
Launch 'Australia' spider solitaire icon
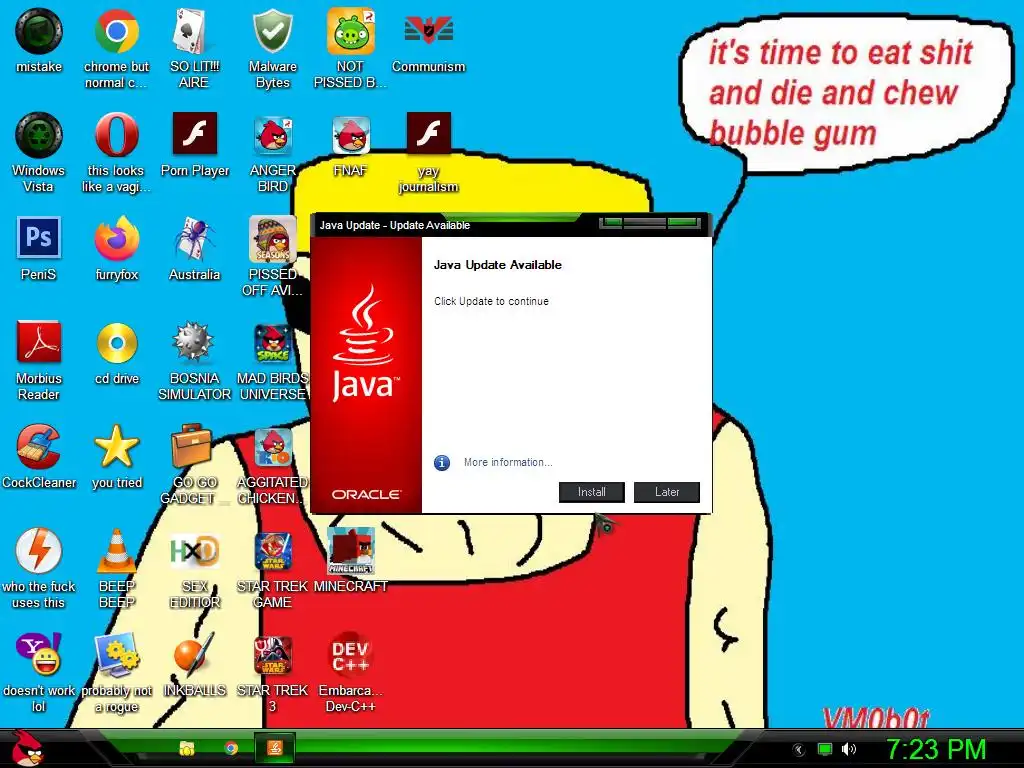(x=194, y=248)
